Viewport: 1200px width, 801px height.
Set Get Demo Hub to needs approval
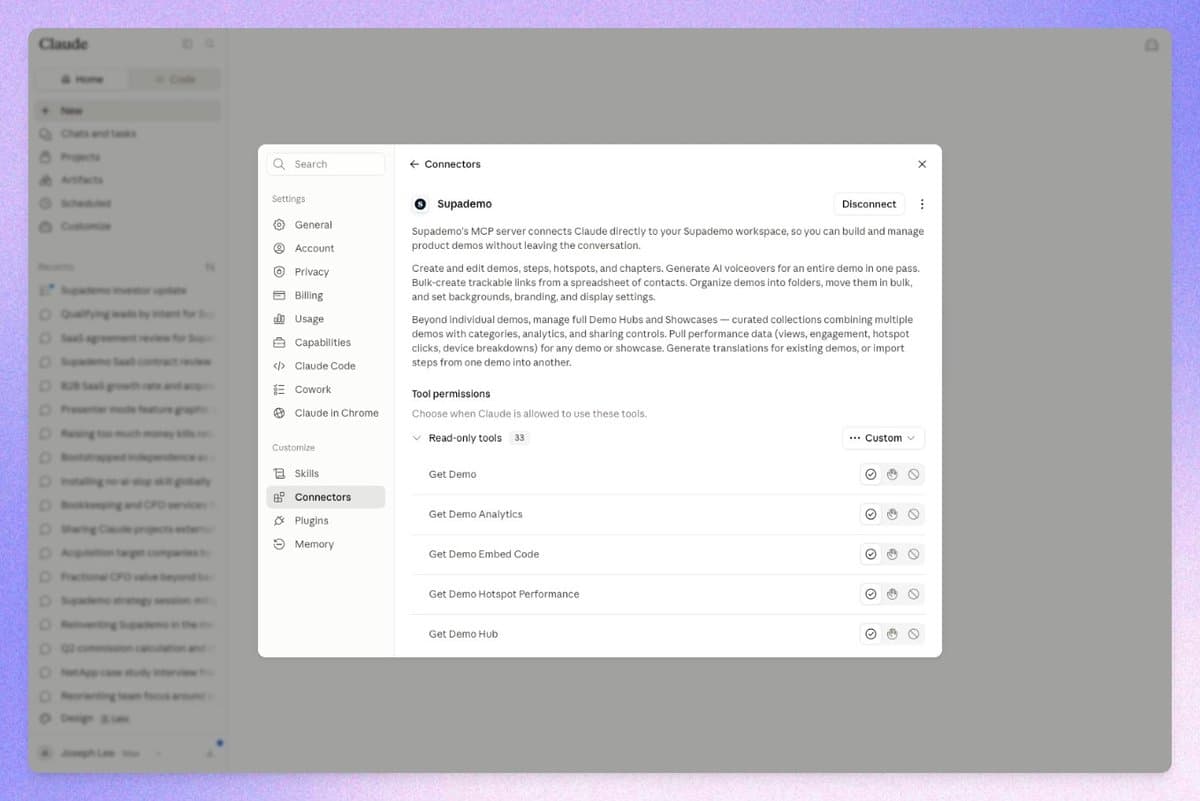pos(892,634)
